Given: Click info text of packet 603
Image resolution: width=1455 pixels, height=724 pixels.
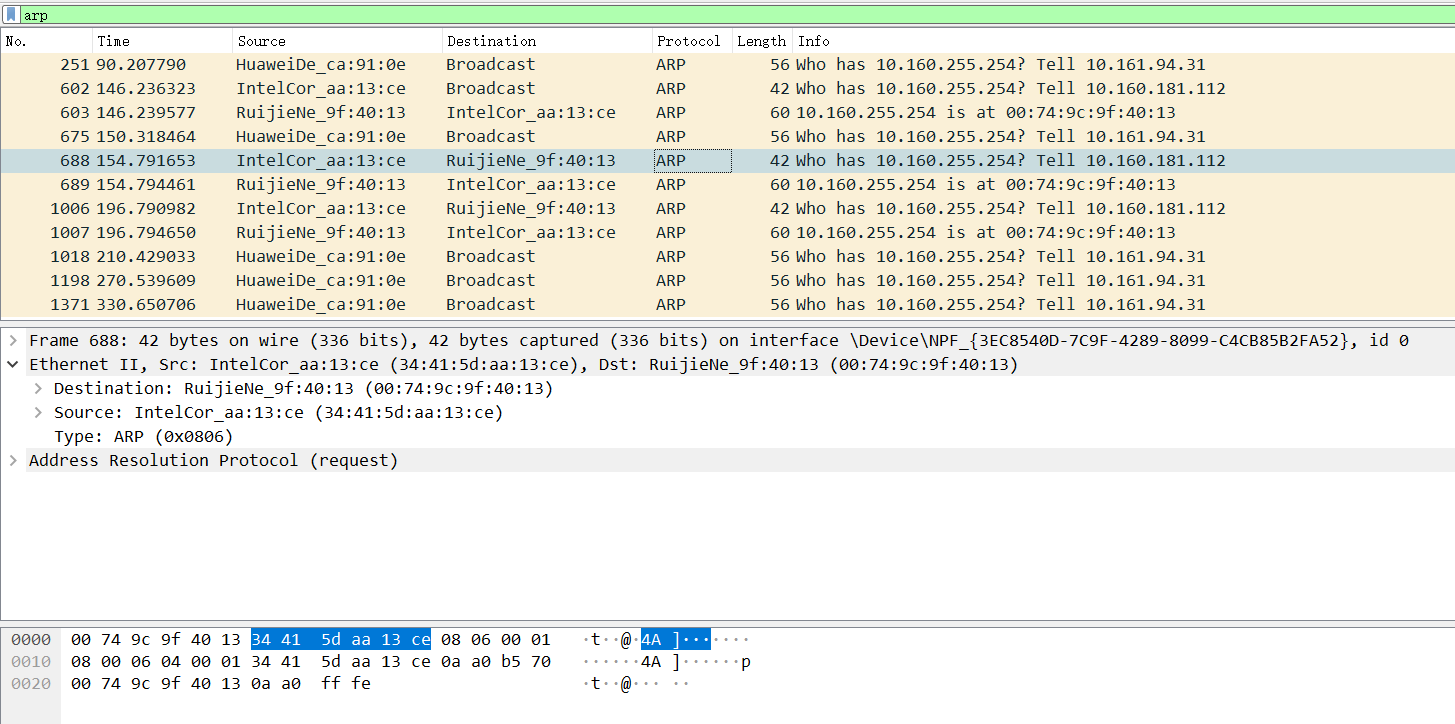Looking at the screenshot, I should tap(986, 113).
